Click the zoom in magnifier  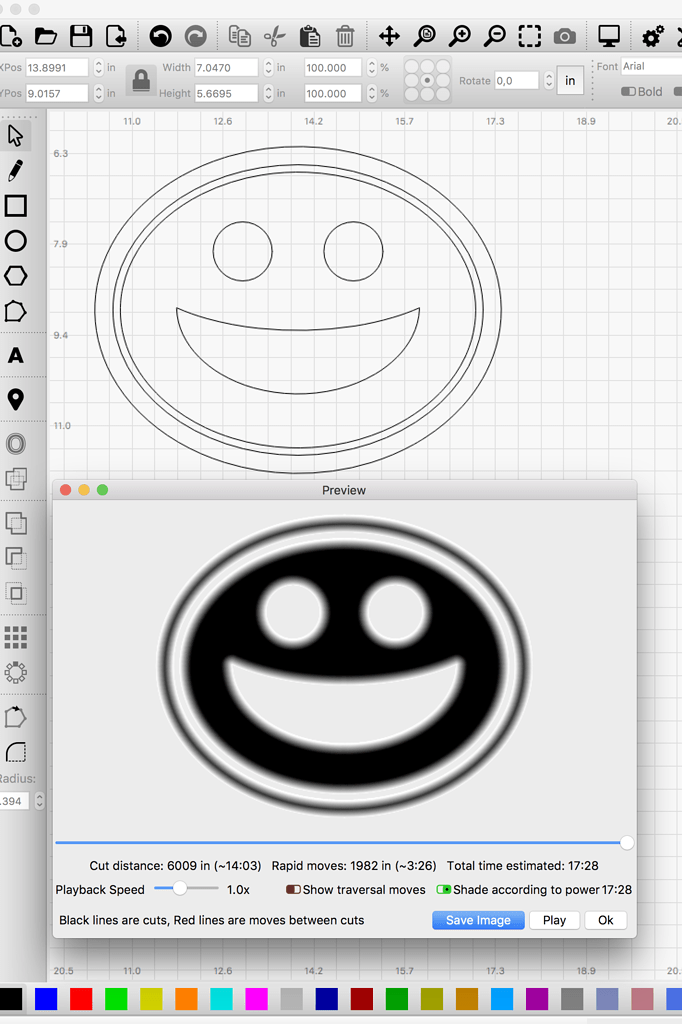pos(460,36)
